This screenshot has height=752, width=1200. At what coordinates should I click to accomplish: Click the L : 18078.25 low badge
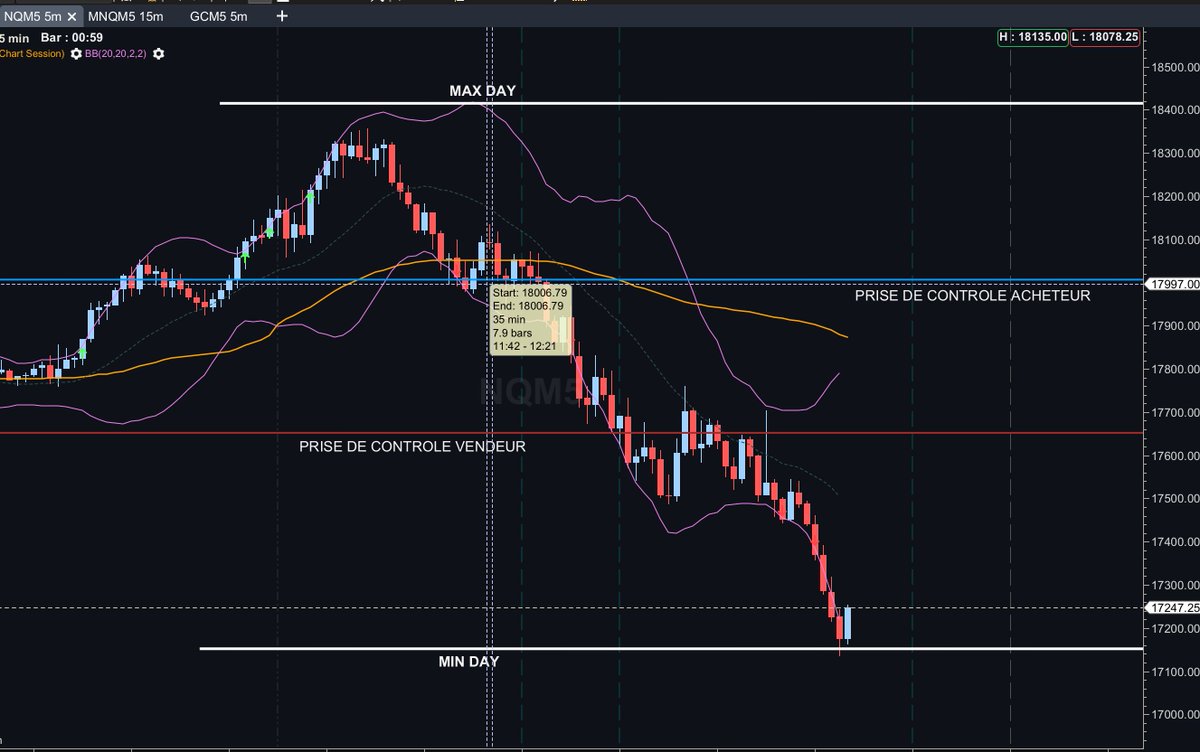(1105, 37)
